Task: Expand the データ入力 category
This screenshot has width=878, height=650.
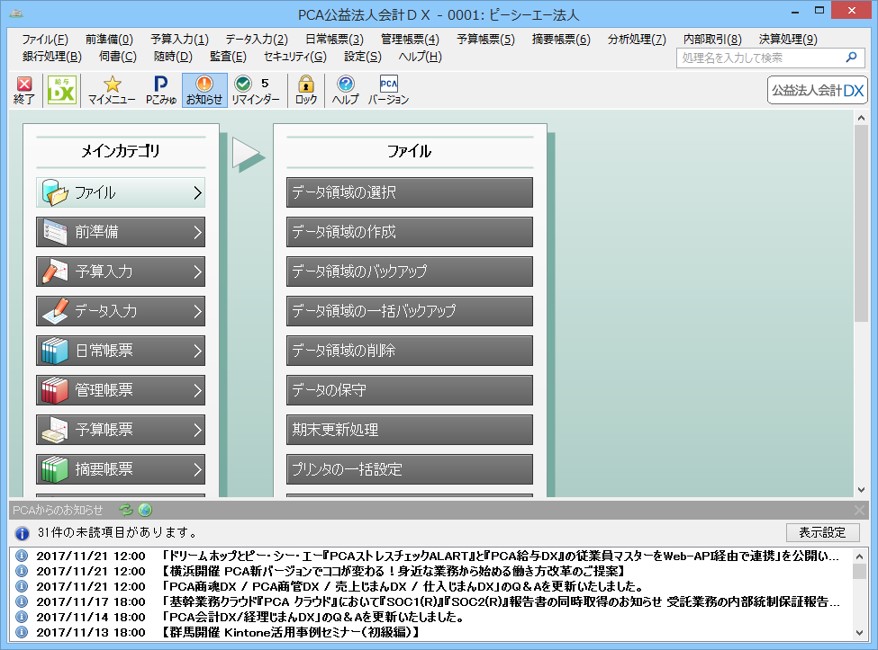Action: tap(120, 311)
